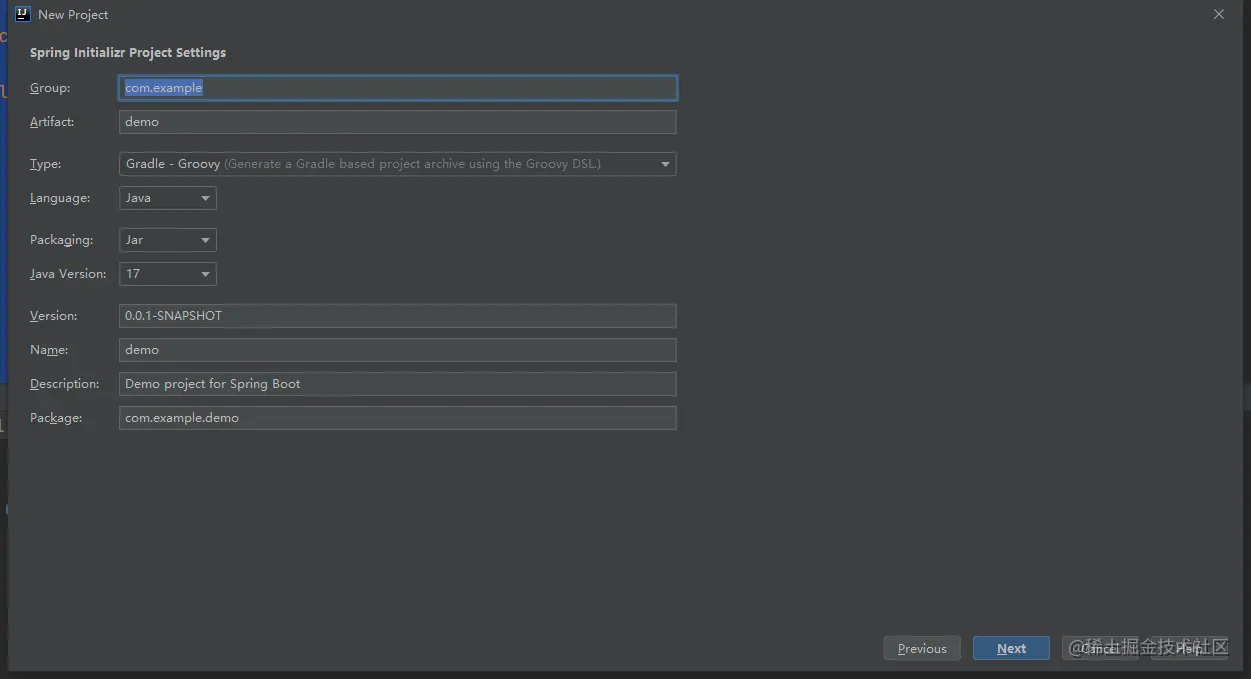Cancel the project creation

tap(1100, 648)
